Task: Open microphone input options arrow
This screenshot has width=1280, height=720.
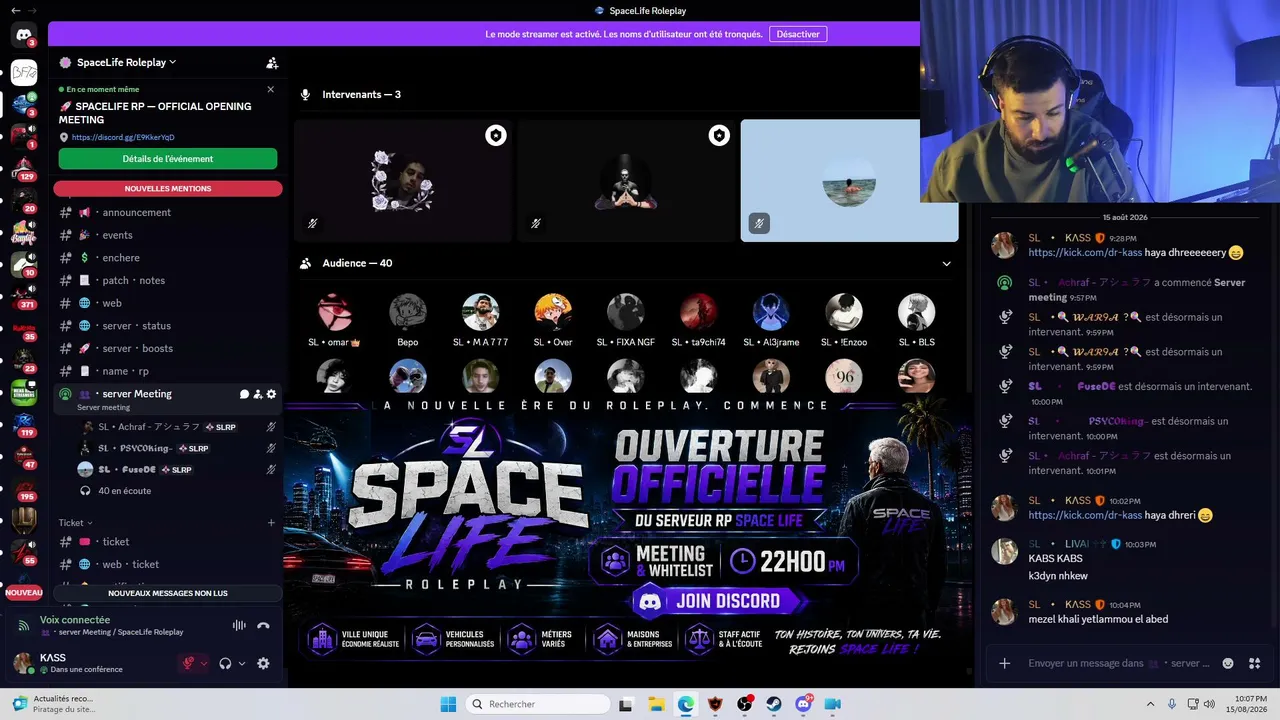Action: pyautogui.click(x=204, y=663)
